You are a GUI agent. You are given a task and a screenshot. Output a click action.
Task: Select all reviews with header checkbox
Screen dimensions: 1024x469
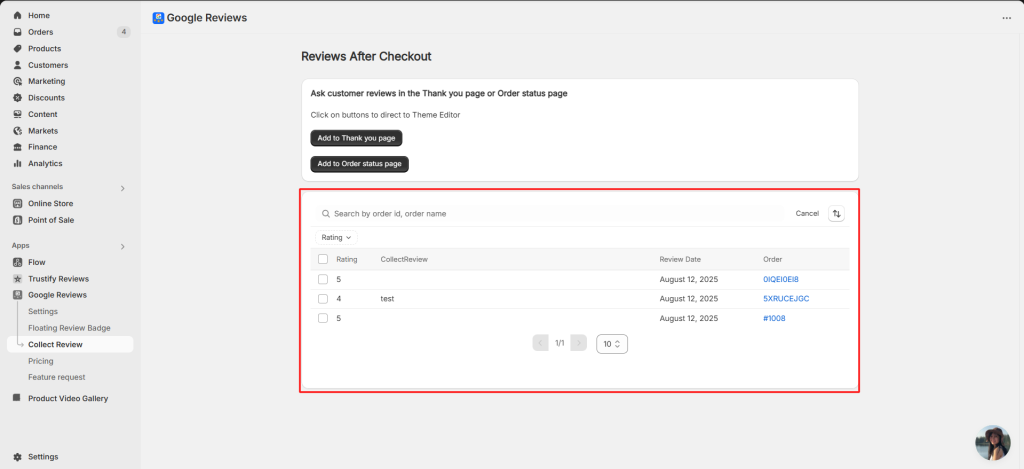coord(323,259)
